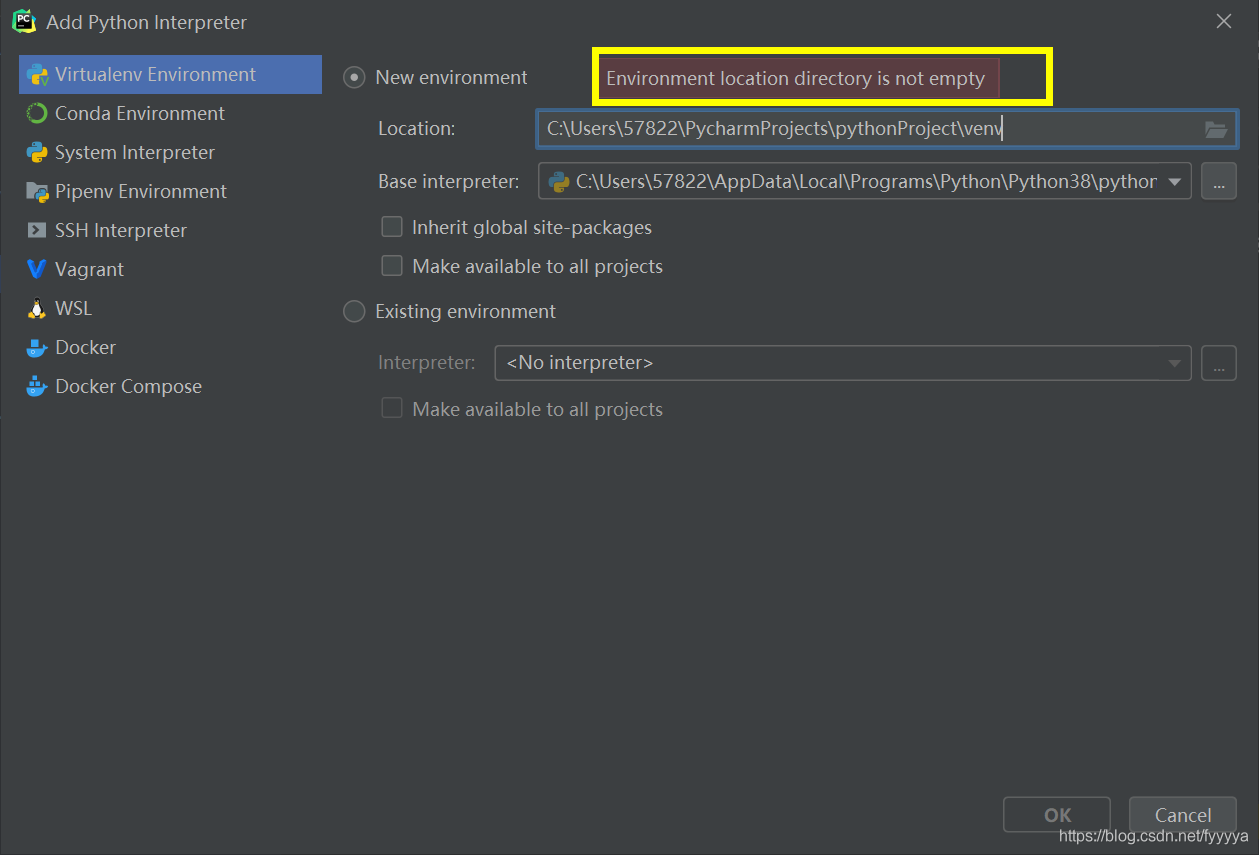The image size is (1259, 855).
Task: Click the Docker whale icon
Action: (x=37, y=348)
